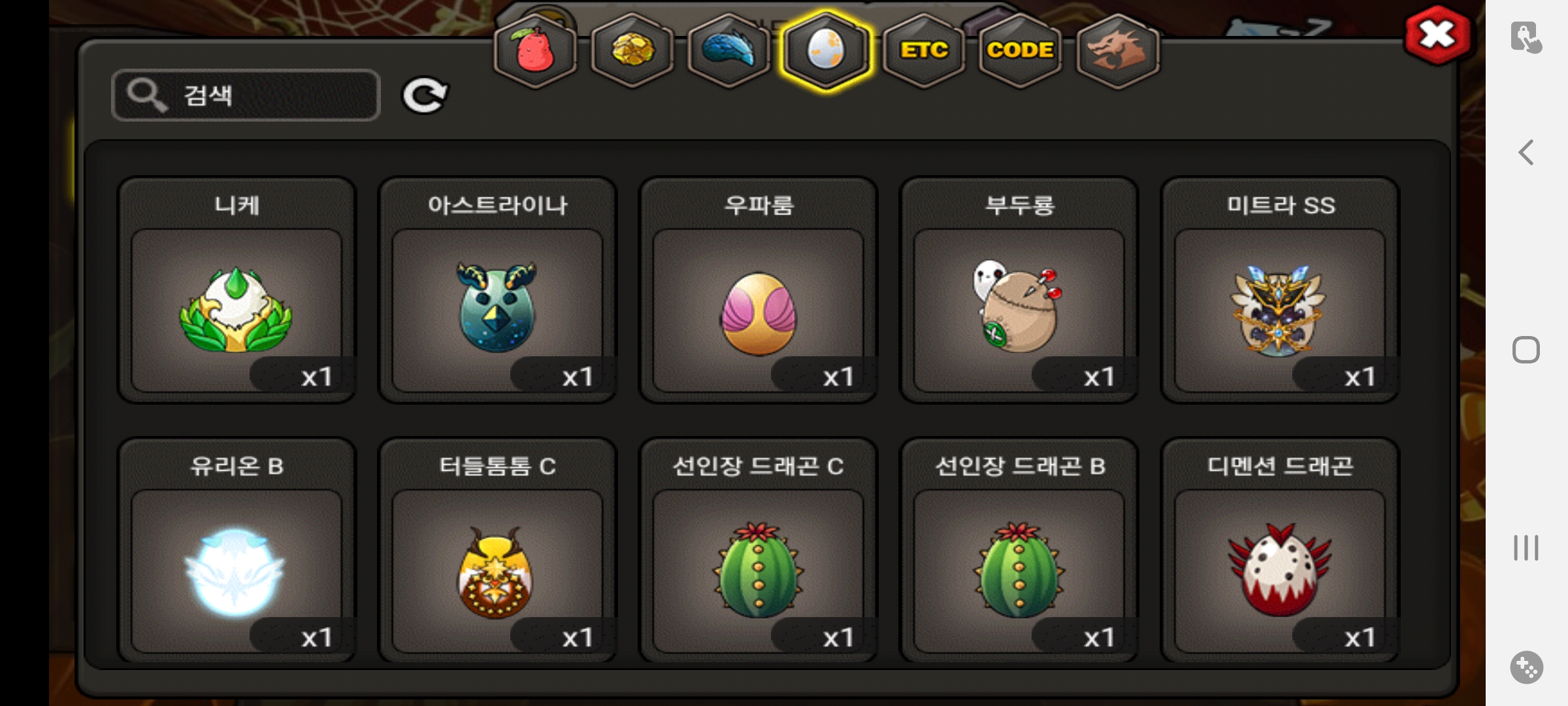Select the 니케 egg item
The width and height of the screenshot is (1568, 706).
(237, 290)
